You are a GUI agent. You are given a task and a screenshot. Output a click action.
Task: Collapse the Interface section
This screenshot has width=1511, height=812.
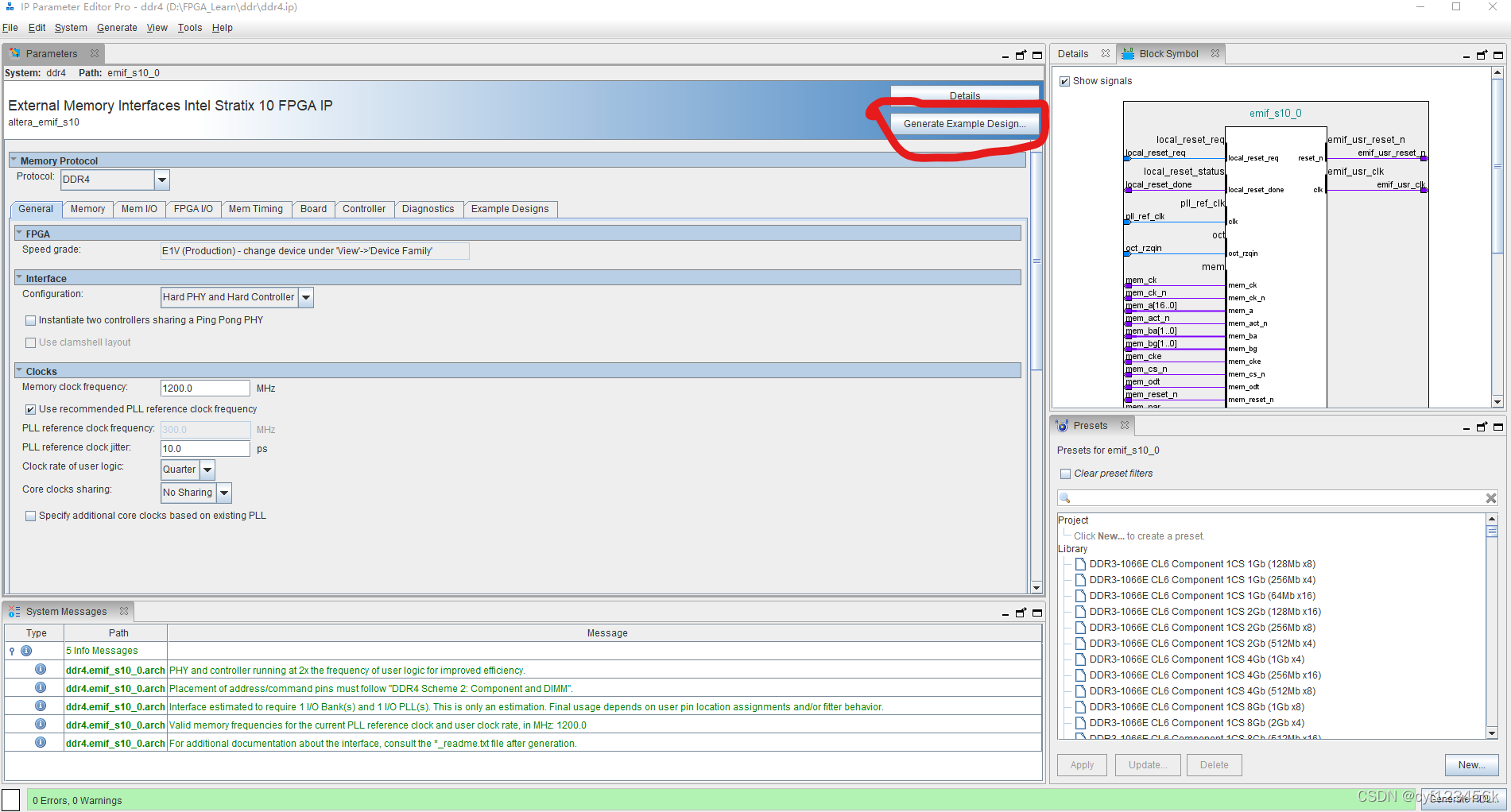19,278
